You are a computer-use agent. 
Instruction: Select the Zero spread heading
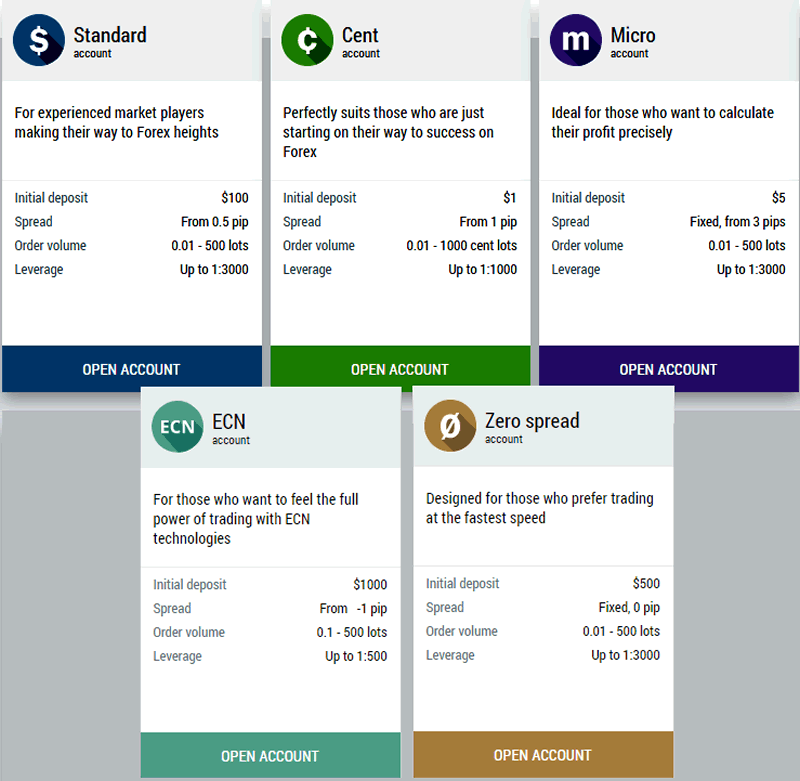pyautogui.click(x=532, y=421)
